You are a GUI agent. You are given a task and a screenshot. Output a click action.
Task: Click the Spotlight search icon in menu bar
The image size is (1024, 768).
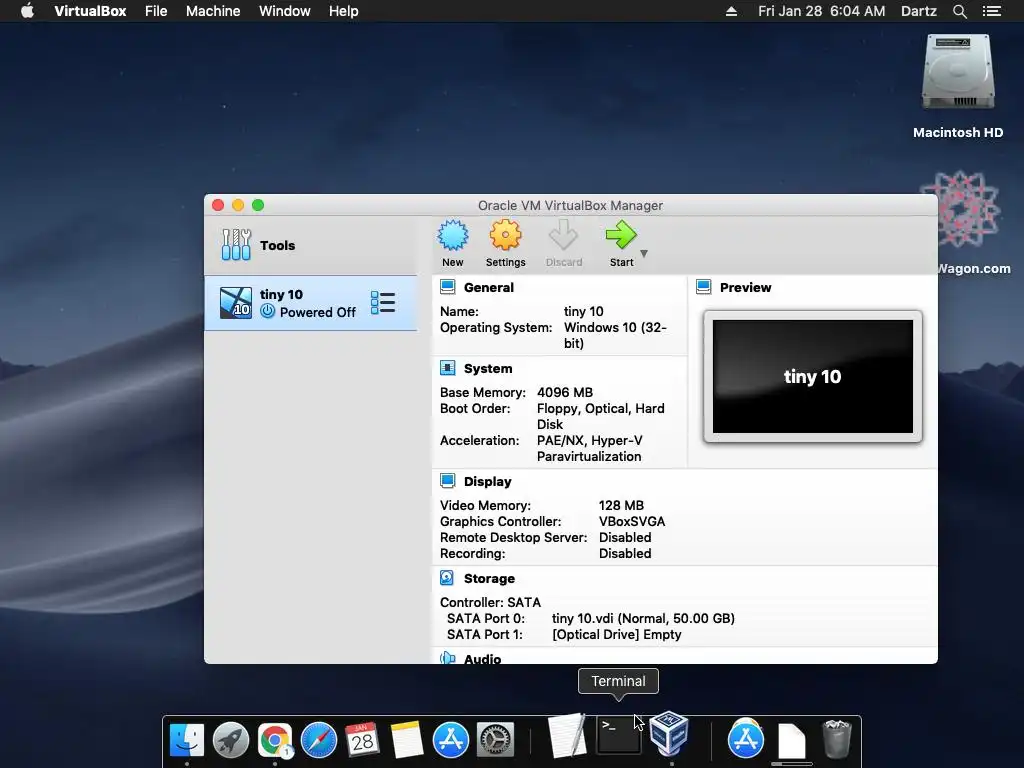959,11
